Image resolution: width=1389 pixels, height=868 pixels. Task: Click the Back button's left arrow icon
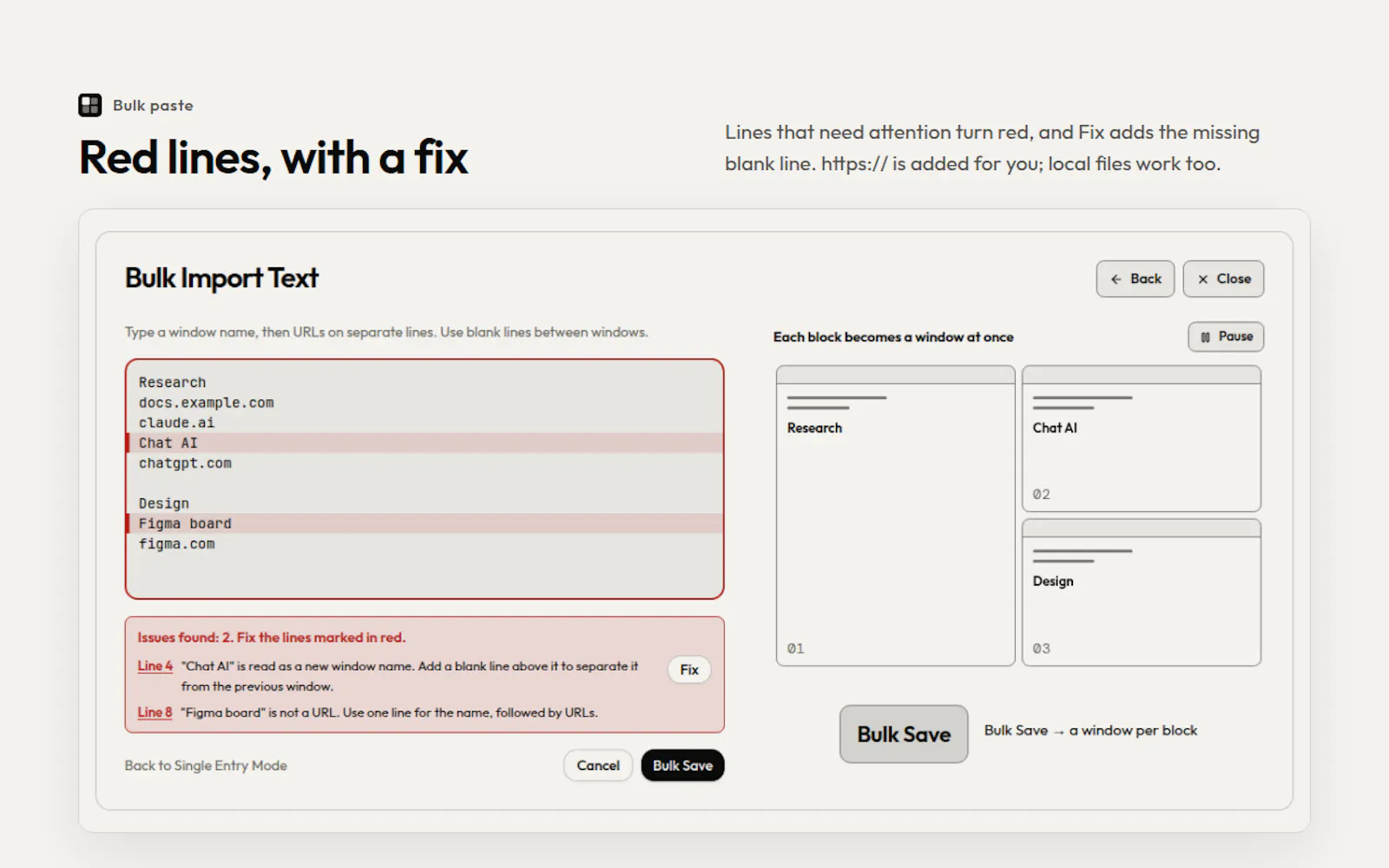1116,279
